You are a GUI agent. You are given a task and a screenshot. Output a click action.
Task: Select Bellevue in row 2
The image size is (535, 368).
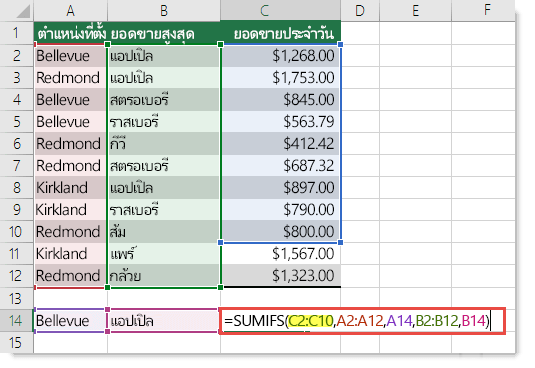click(71, 56)
